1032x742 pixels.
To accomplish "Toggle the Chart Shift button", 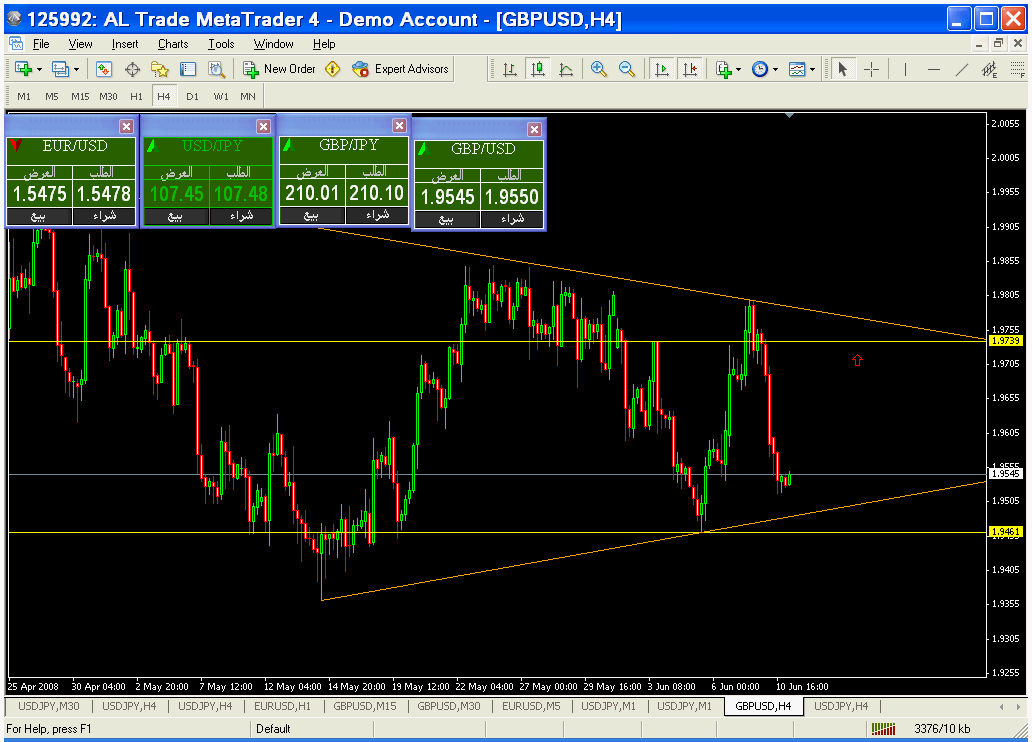I will click(x=690, y=69).
